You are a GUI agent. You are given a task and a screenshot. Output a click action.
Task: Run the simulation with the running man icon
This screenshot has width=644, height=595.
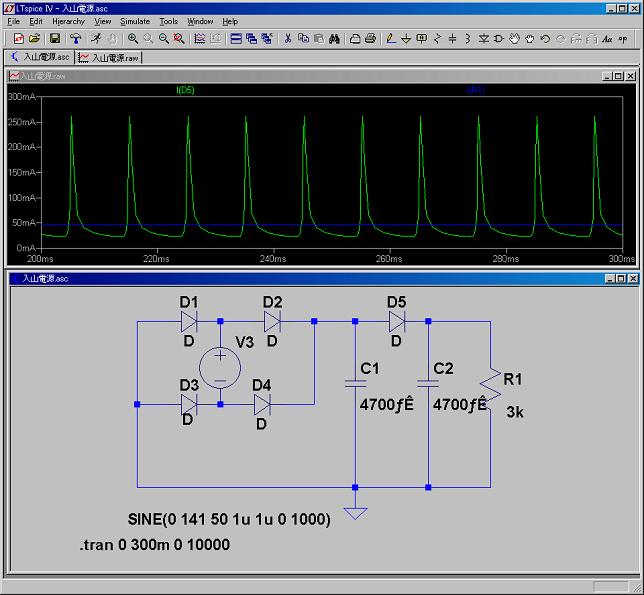pos(97,39)
